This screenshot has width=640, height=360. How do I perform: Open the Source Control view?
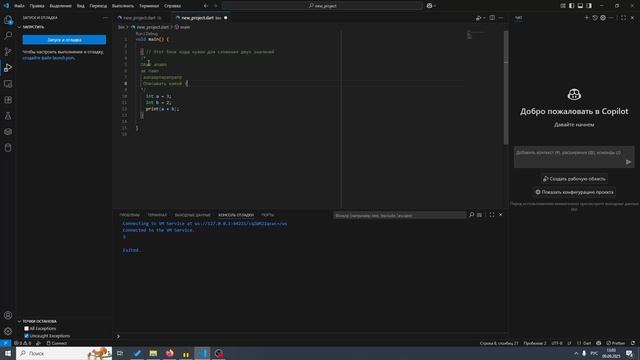(x=8, y=51)
